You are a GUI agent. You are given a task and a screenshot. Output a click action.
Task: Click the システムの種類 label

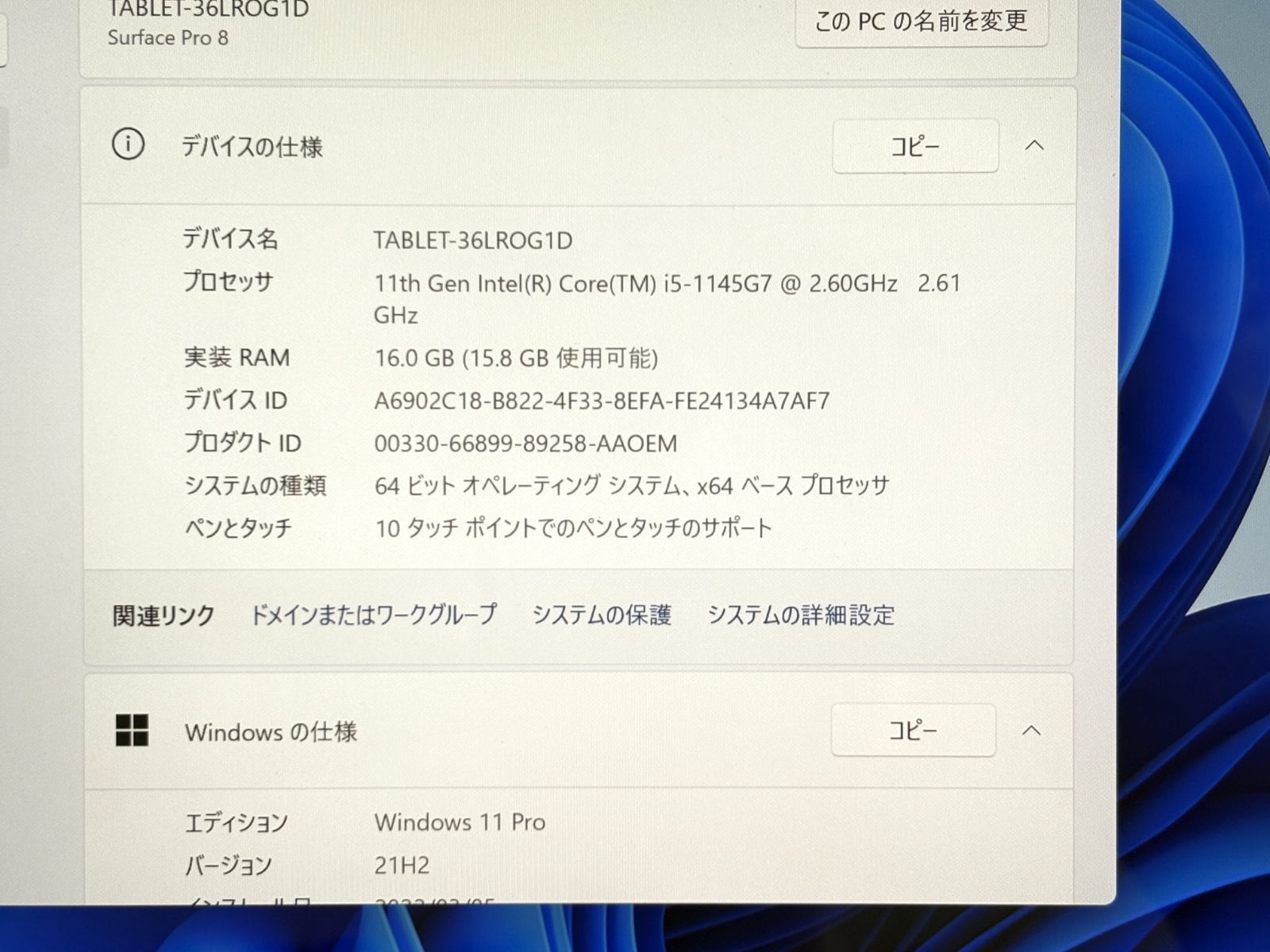click(x=255, y=486)
